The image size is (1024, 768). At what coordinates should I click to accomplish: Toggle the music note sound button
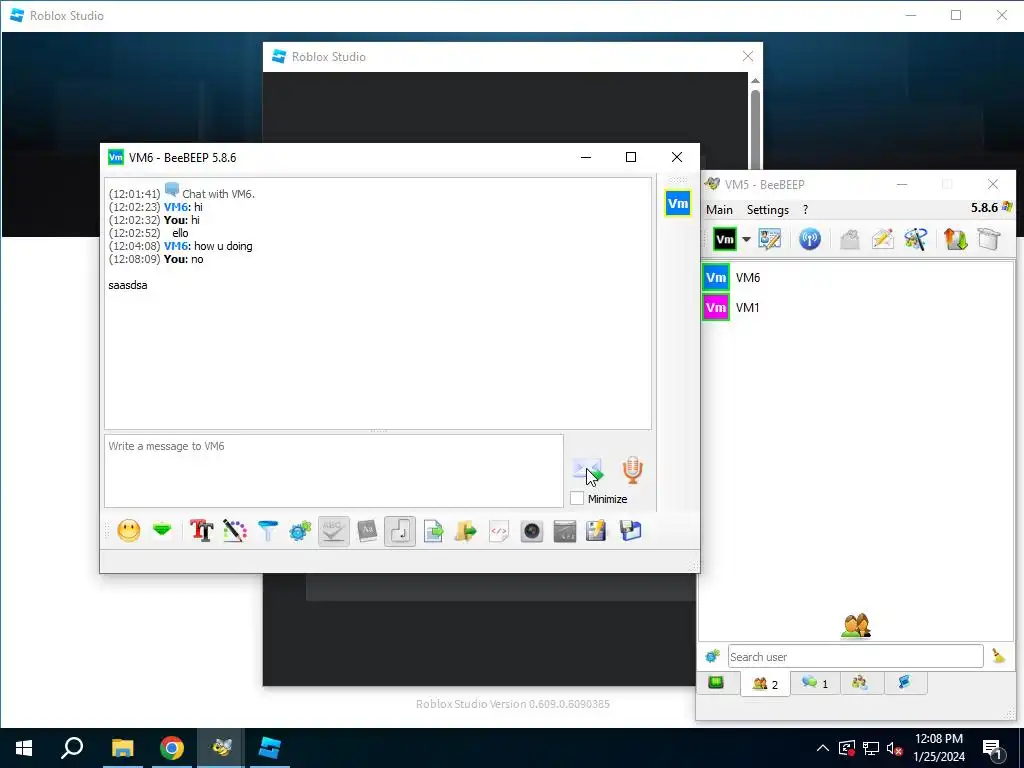[x=400, y=530]
